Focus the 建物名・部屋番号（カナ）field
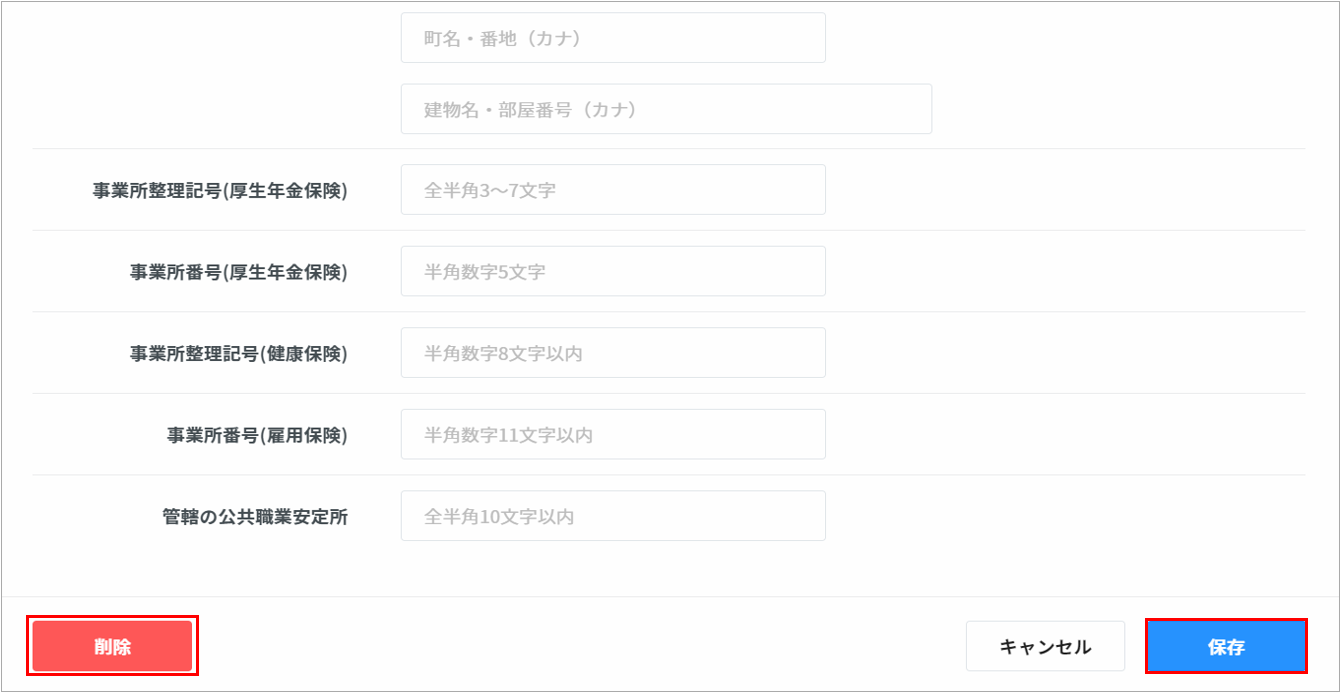This screenshot has width=1342, height=693. [666, 109]
